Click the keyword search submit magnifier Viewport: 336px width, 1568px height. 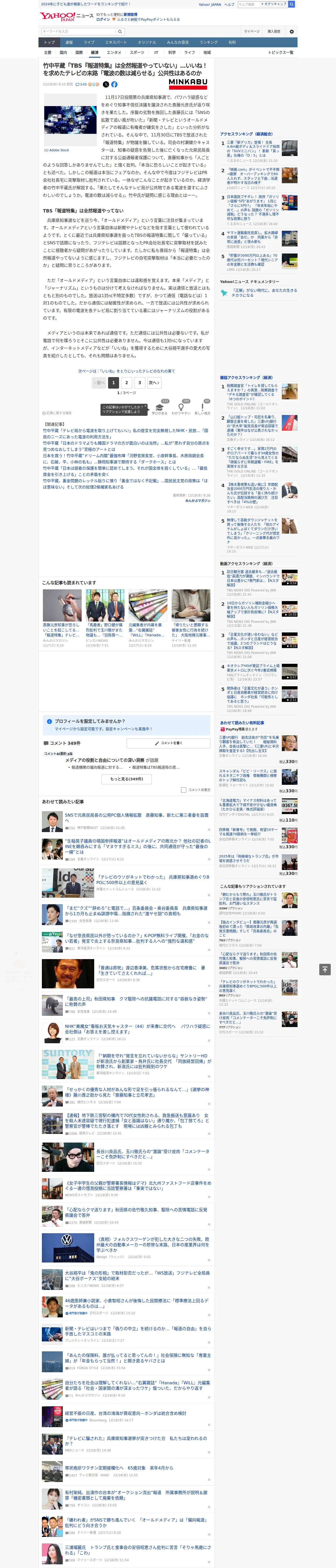[120, 32]
